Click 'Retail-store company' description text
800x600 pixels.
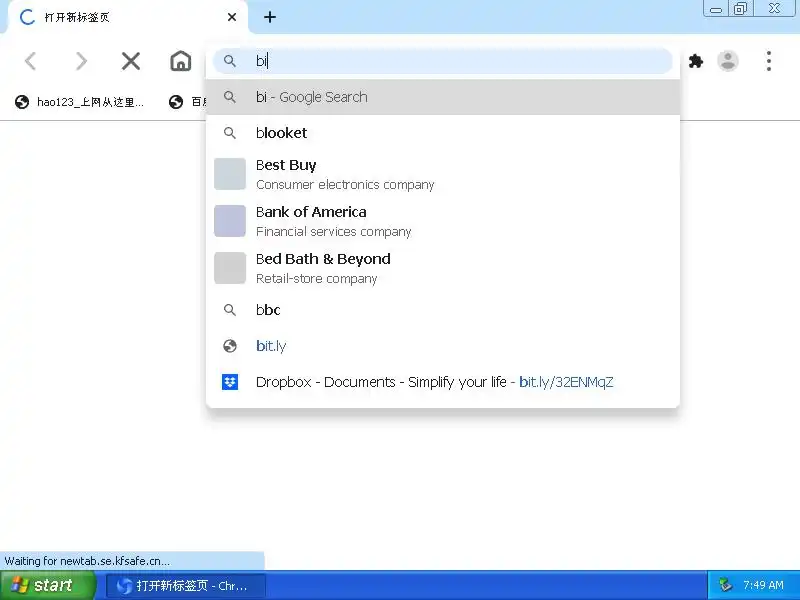[316, 279]
